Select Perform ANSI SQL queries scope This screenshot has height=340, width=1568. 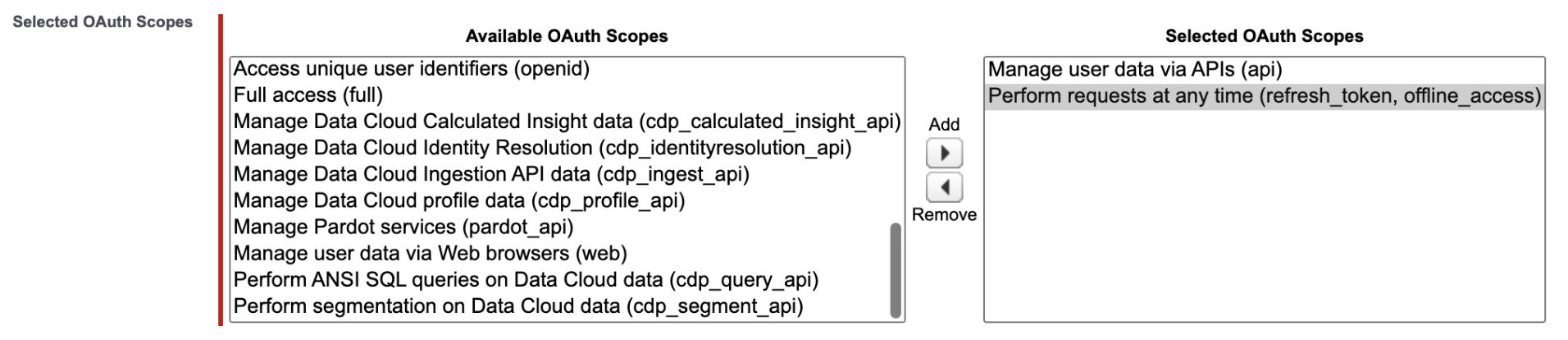click(526, 279)
